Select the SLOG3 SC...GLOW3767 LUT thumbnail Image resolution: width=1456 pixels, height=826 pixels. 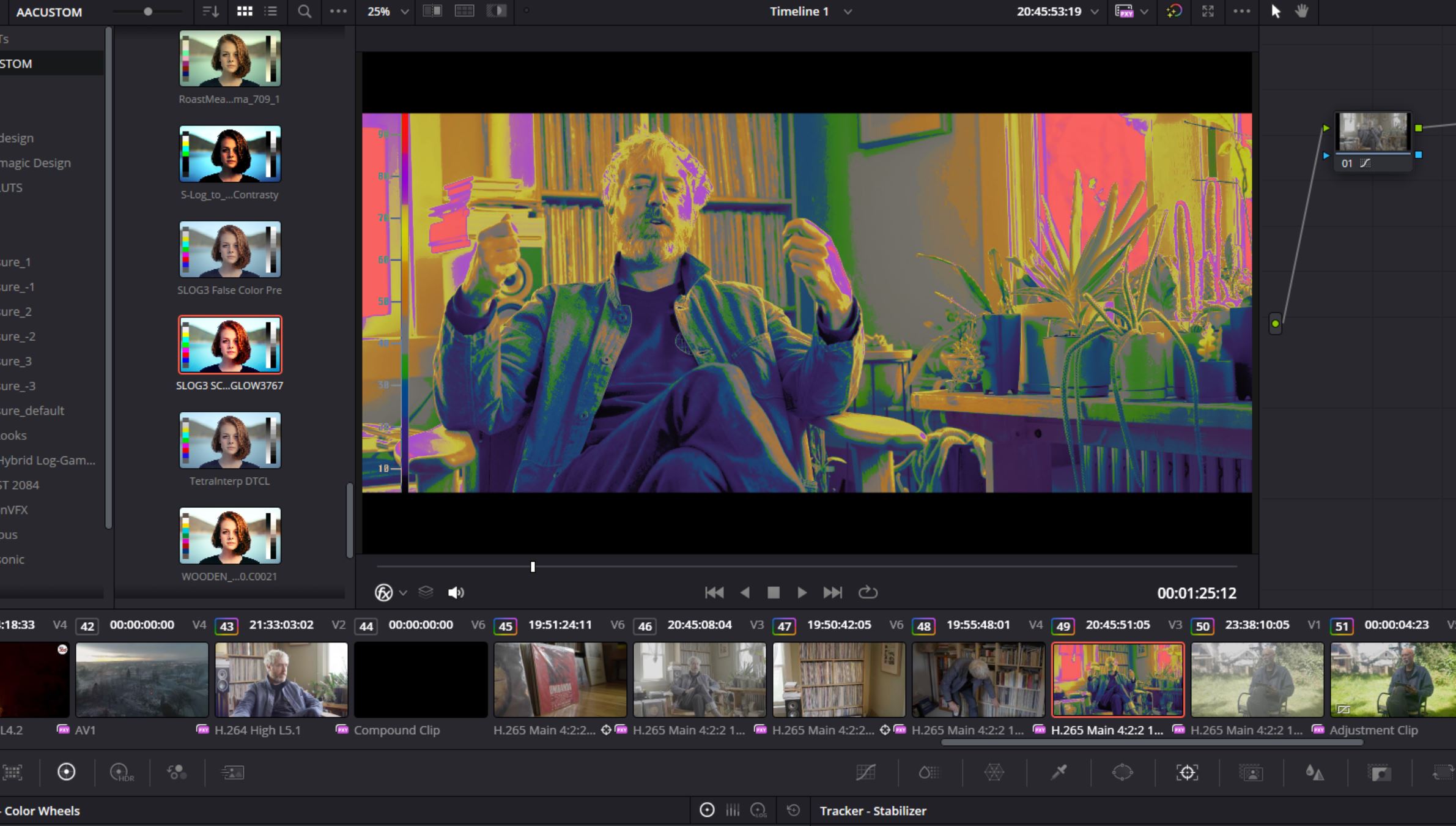coord(230,344)
